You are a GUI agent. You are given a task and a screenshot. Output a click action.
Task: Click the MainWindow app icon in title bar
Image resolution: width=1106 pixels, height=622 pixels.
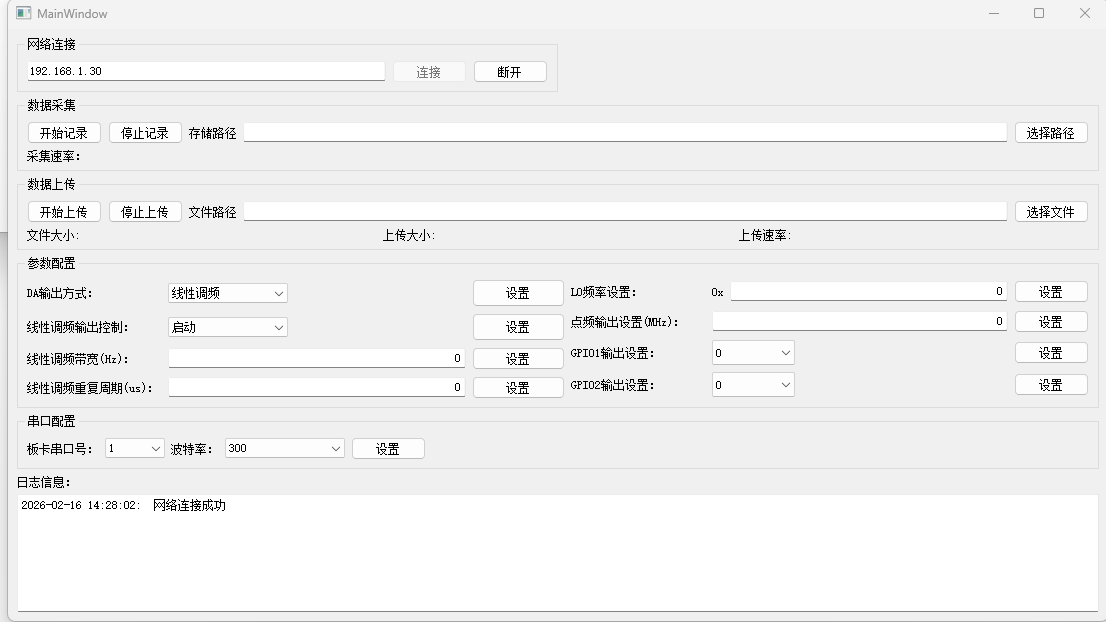click(24, 13)
